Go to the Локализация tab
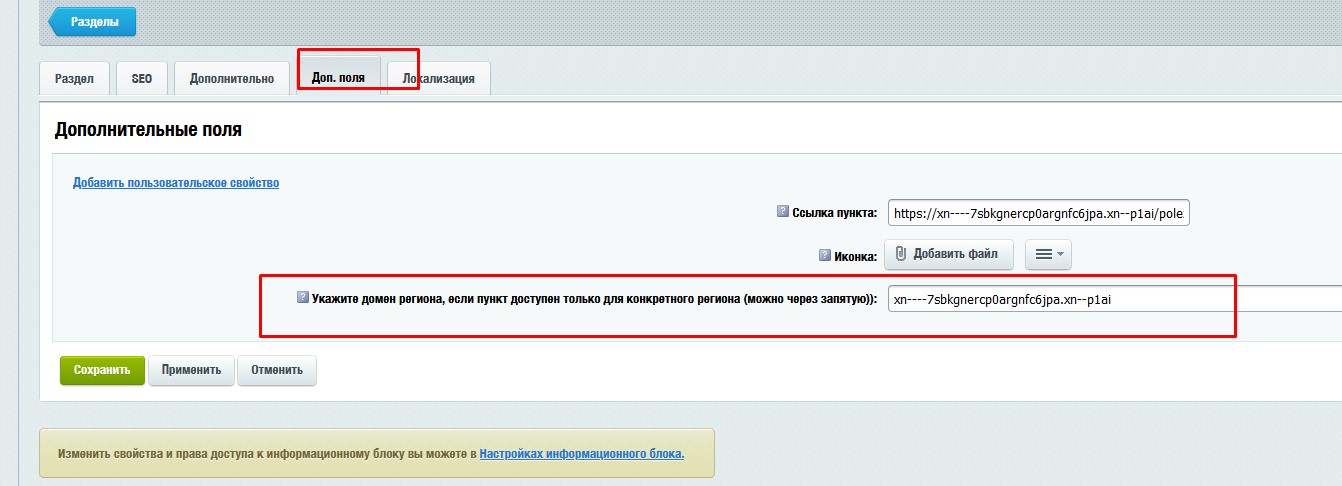1342x486 pixels. [439, 78]
